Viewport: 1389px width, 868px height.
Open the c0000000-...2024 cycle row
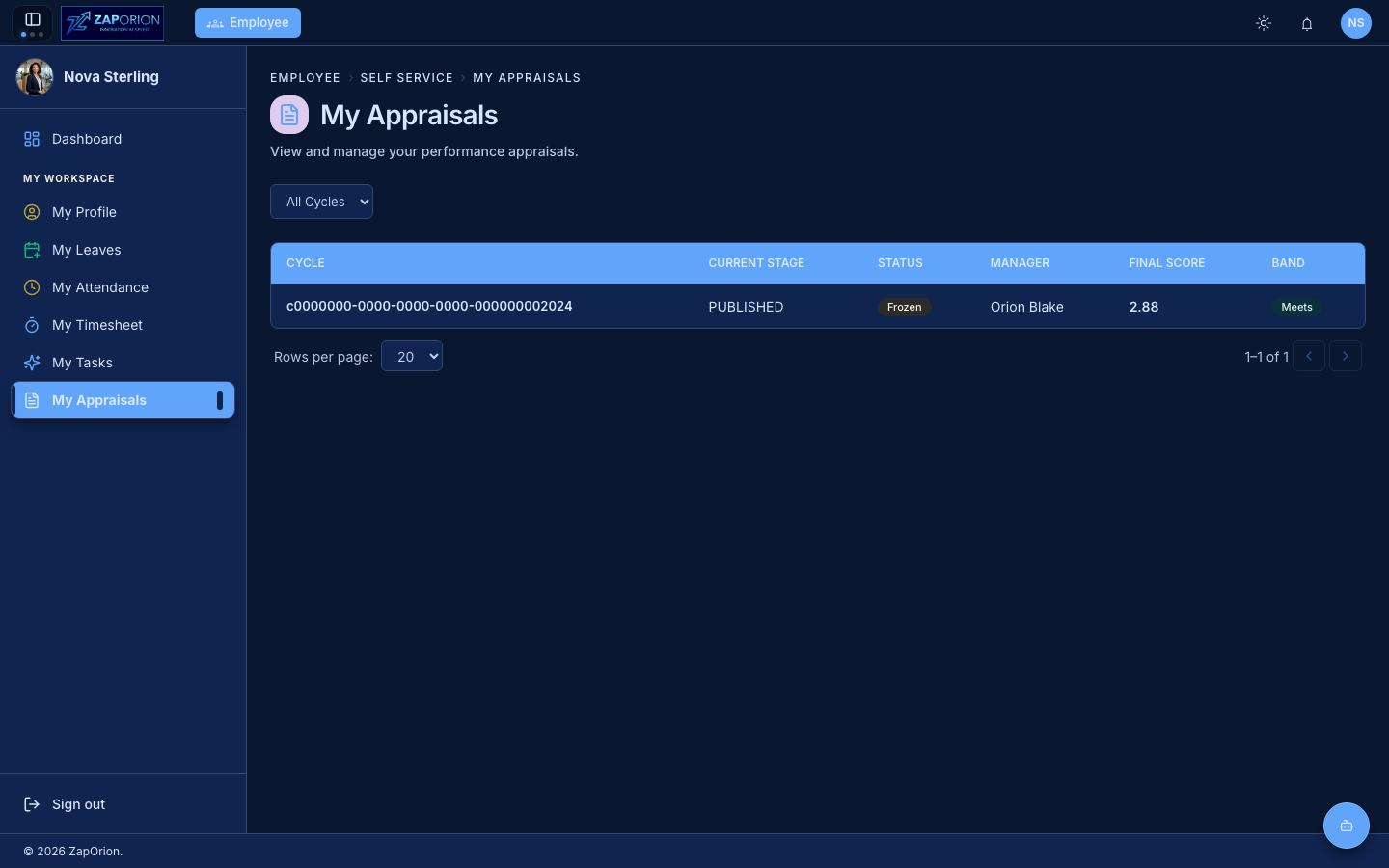818,306
